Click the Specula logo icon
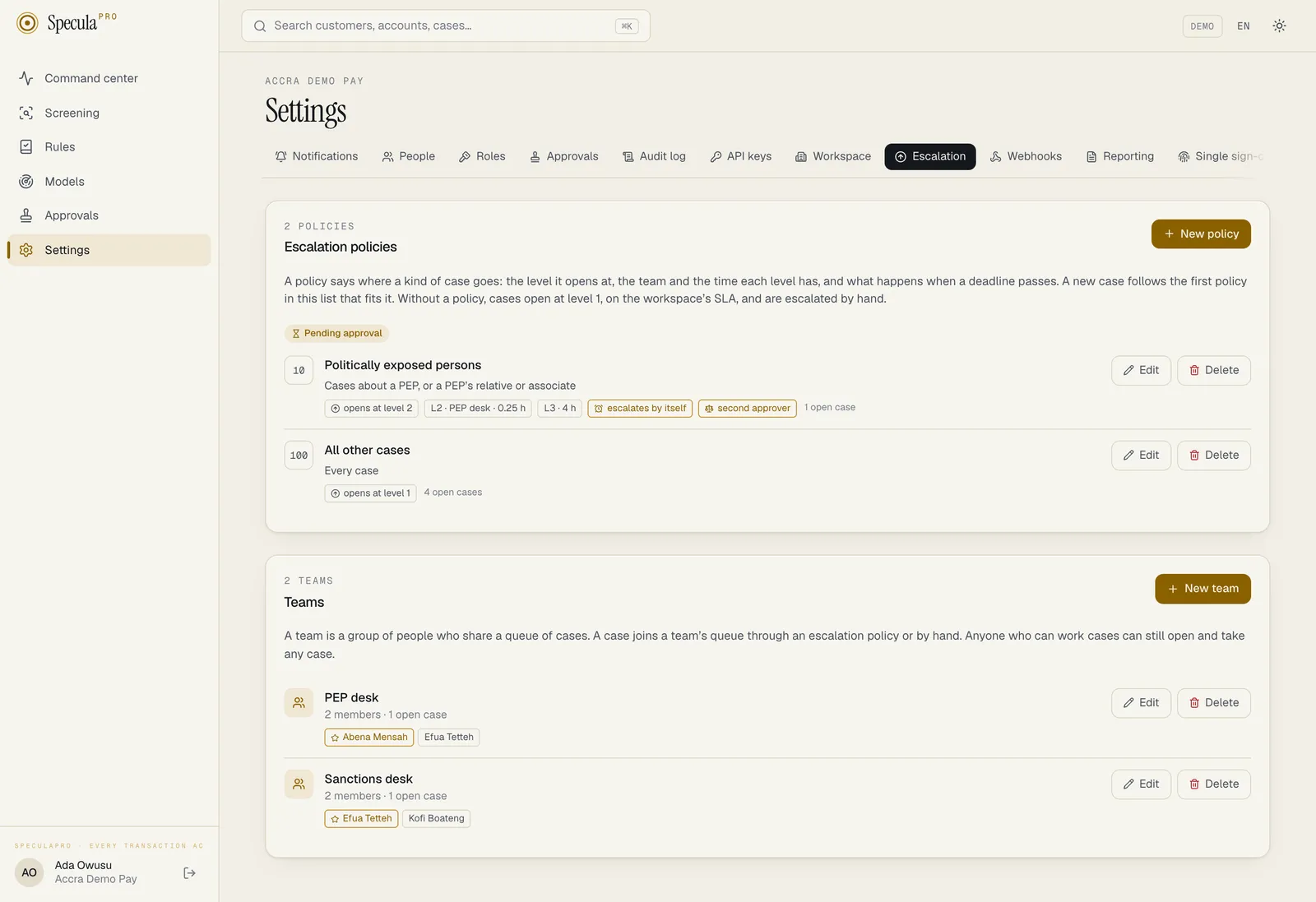The width and height of the screenshot is (1316, 902). (x=27, y=23)
